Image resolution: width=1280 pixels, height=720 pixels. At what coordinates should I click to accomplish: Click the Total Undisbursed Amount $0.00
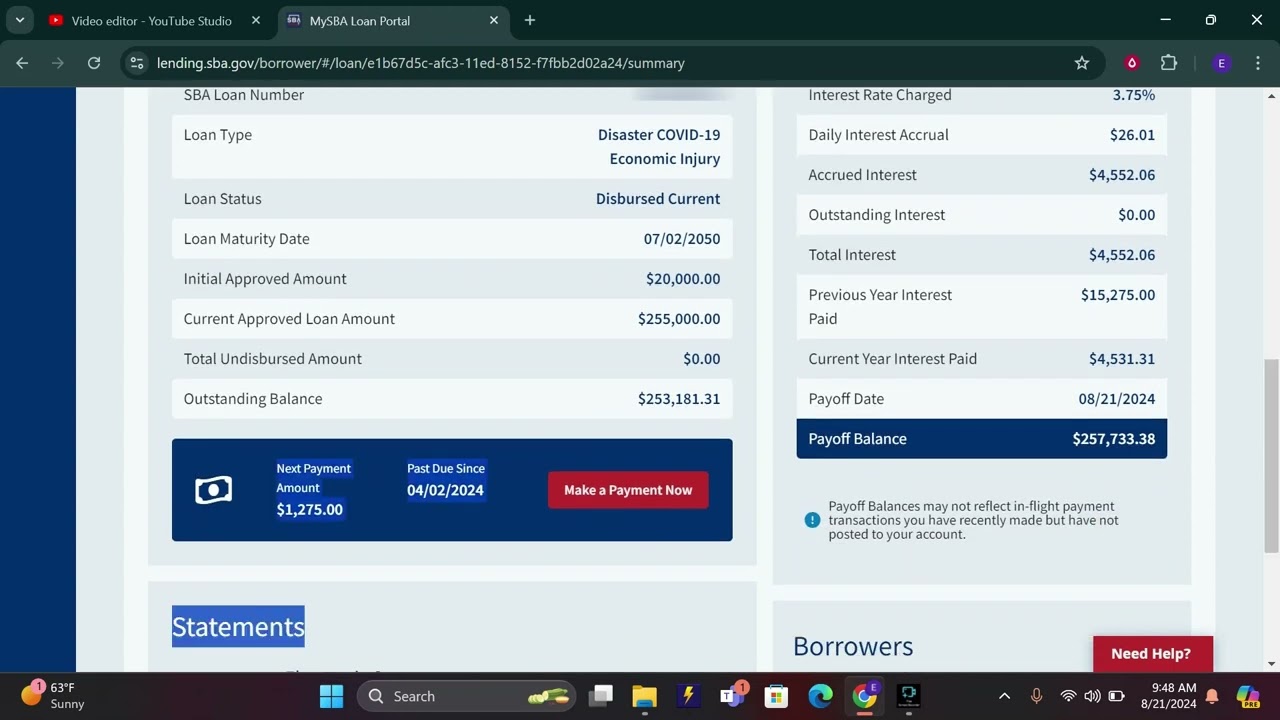click(702, 359)
